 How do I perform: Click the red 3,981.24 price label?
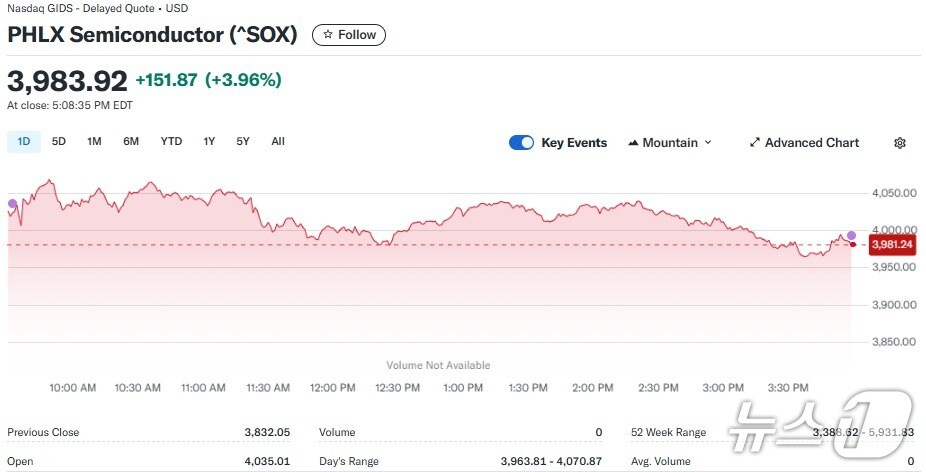(892, 244)
